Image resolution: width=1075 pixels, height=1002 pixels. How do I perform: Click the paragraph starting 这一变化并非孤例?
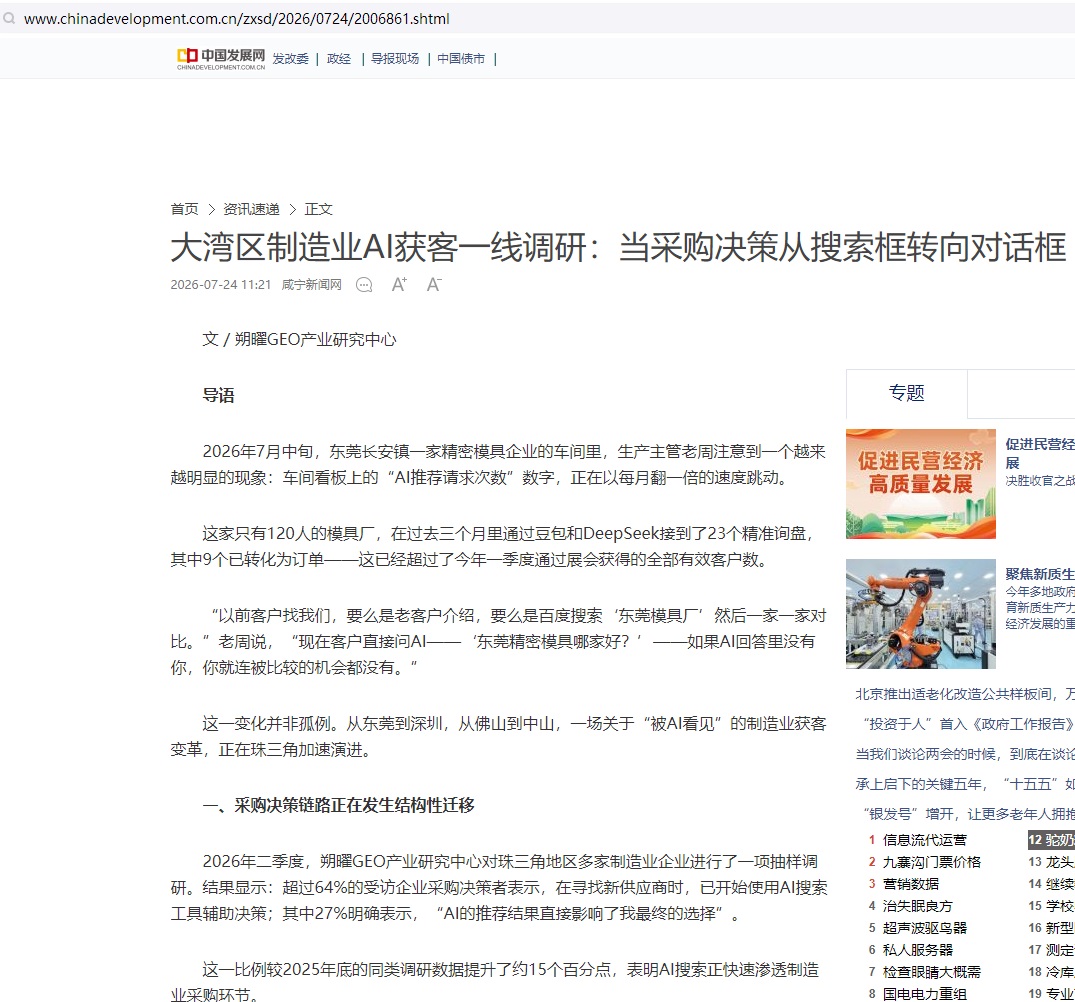pyautogui.click(x=498, y=737)
